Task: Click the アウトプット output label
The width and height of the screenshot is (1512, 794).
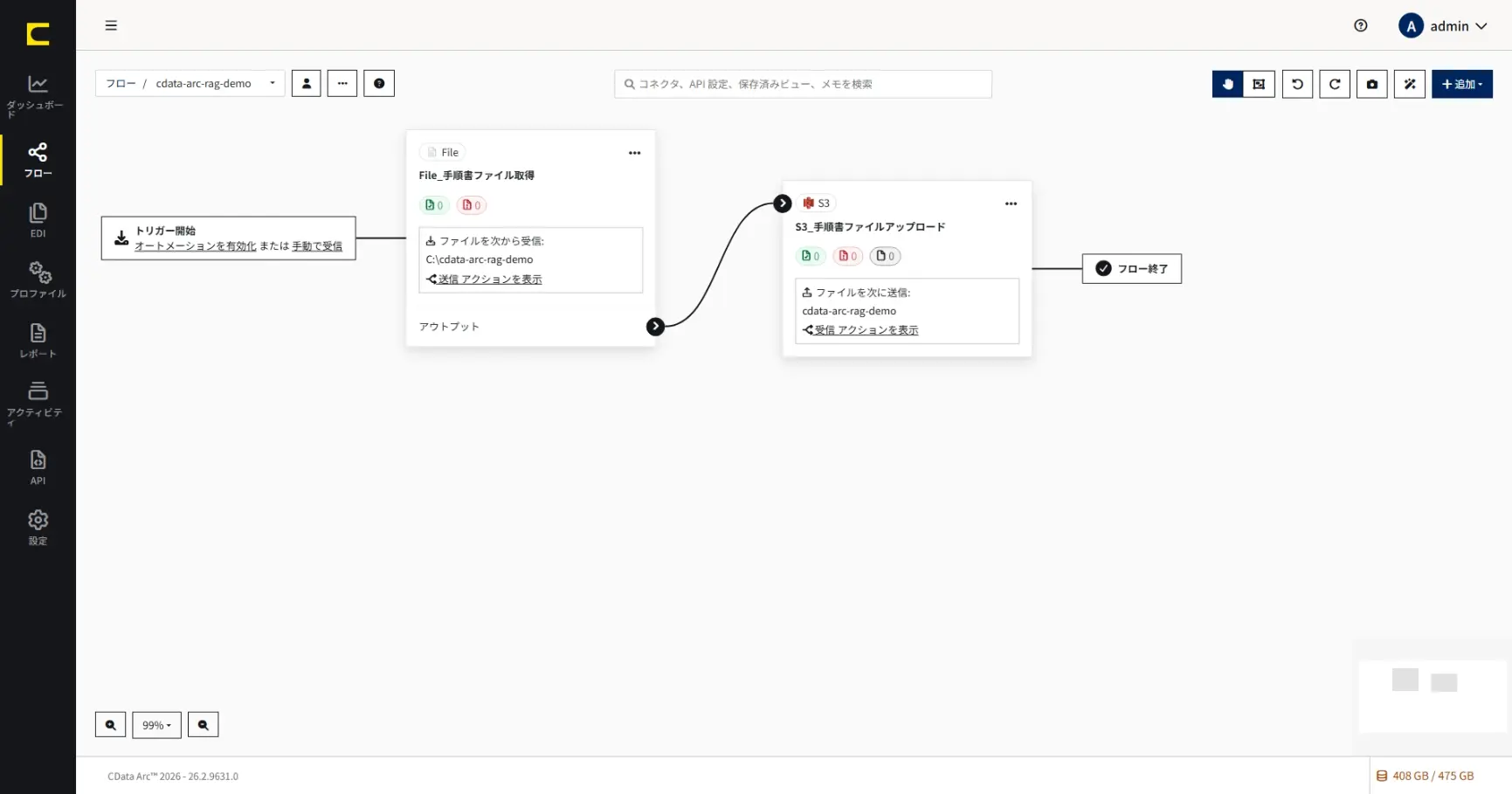Action: pyautogui.click(x=449, y=327)
